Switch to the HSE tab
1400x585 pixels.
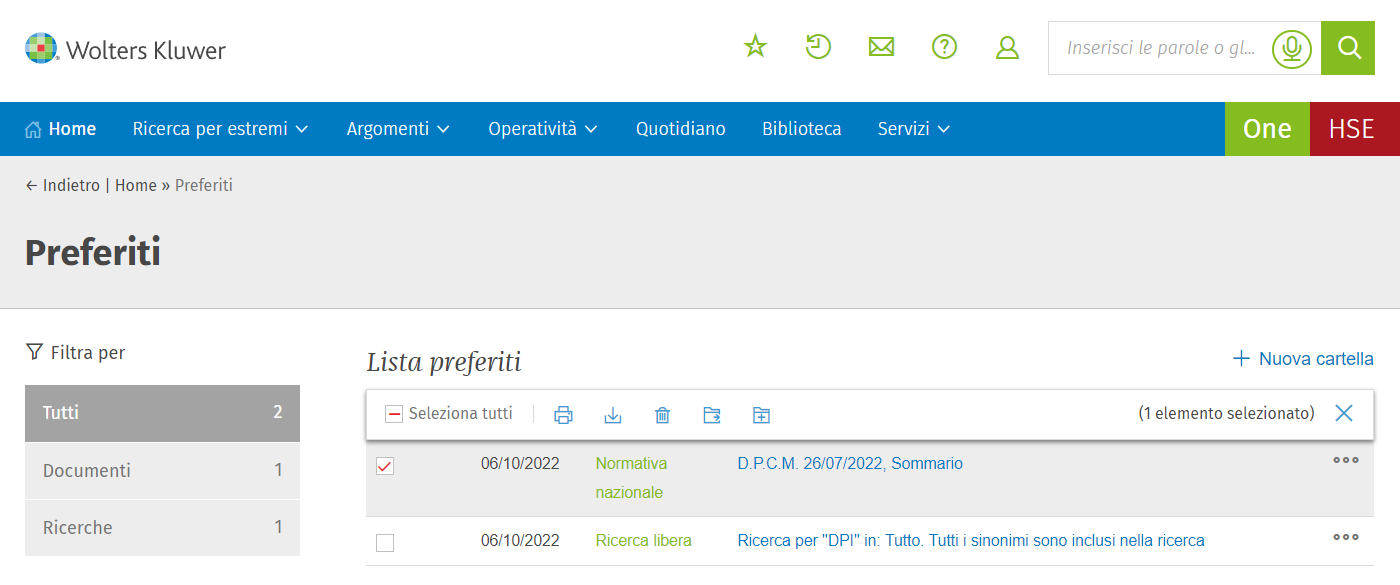click(x=1352, y=129)
